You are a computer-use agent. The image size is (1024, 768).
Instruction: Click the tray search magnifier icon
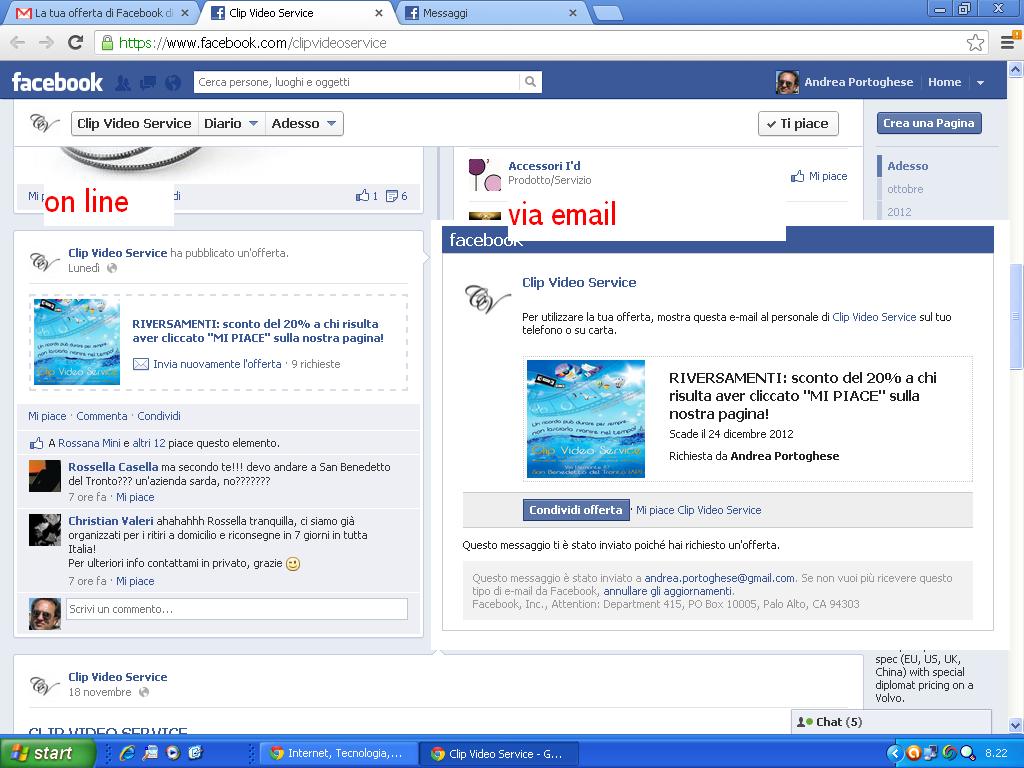pyautogui.click(x=967, y=753)
